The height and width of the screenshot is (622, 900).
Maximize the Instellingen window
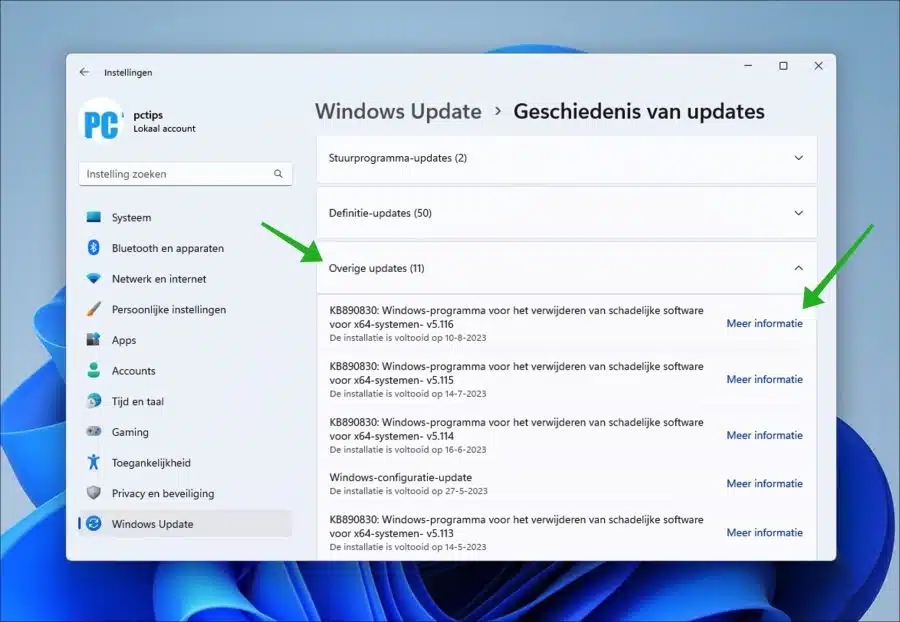(783, 66)
